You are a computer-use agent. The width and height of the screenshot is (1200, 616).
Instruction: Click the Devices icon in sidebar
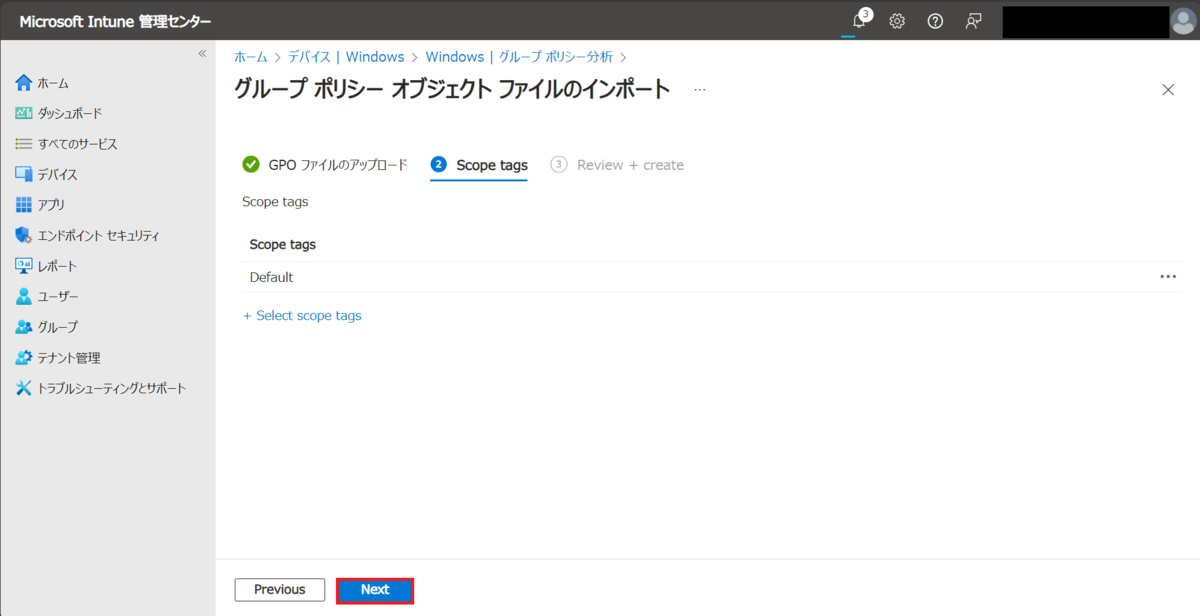(x=24, y=174)
